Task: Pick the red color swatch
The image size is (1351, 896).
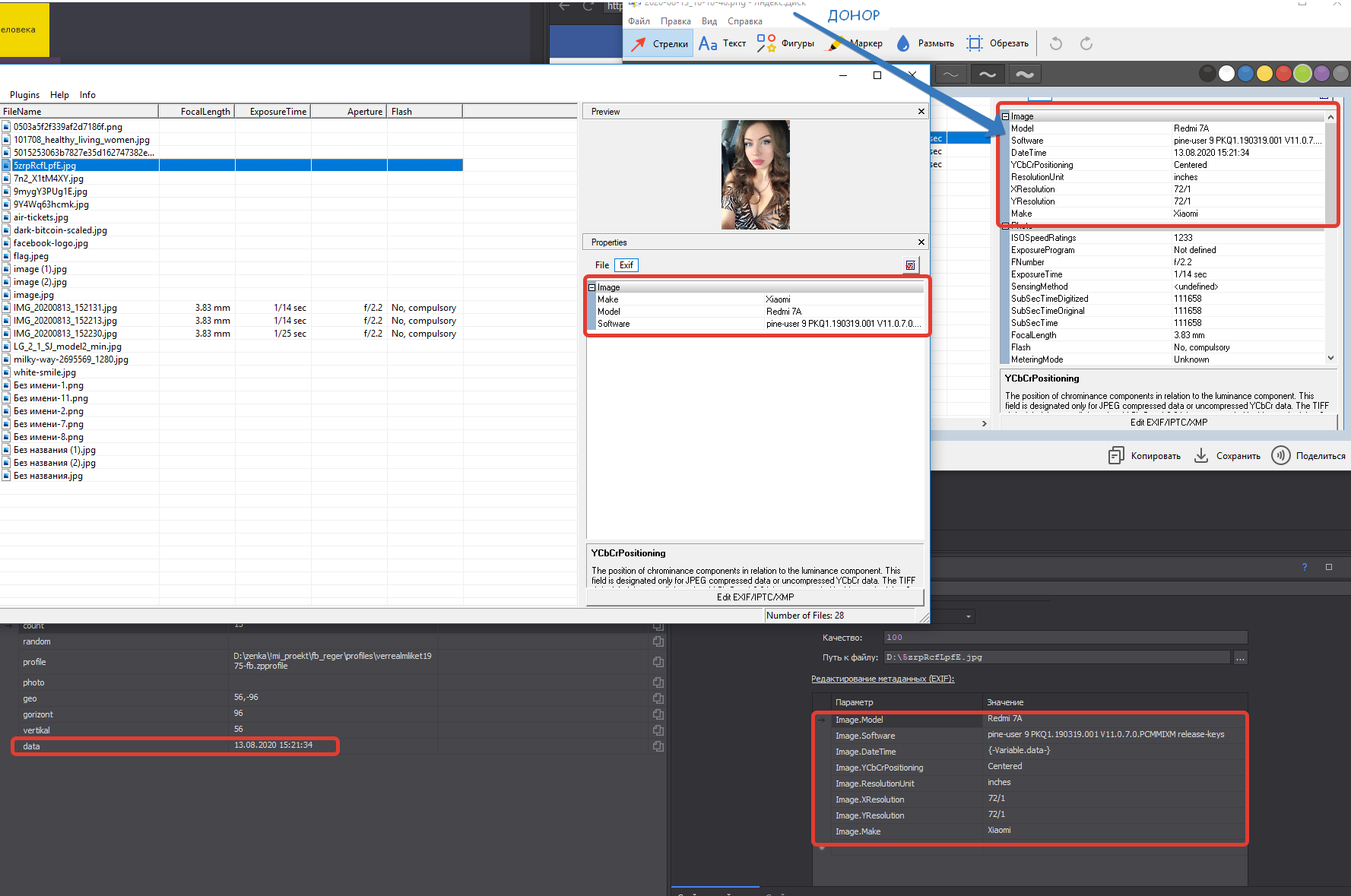Action: point(1283,73)
